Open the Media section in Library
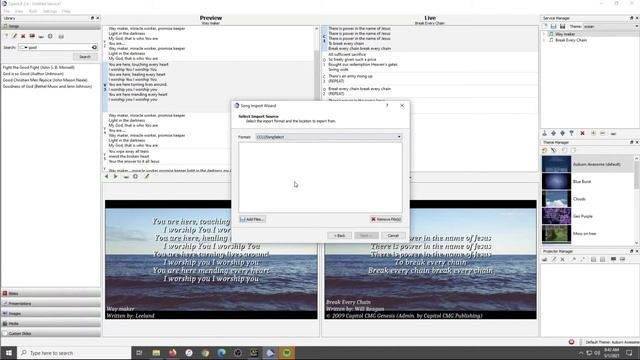The image size is (640, 360). [51, 323]
